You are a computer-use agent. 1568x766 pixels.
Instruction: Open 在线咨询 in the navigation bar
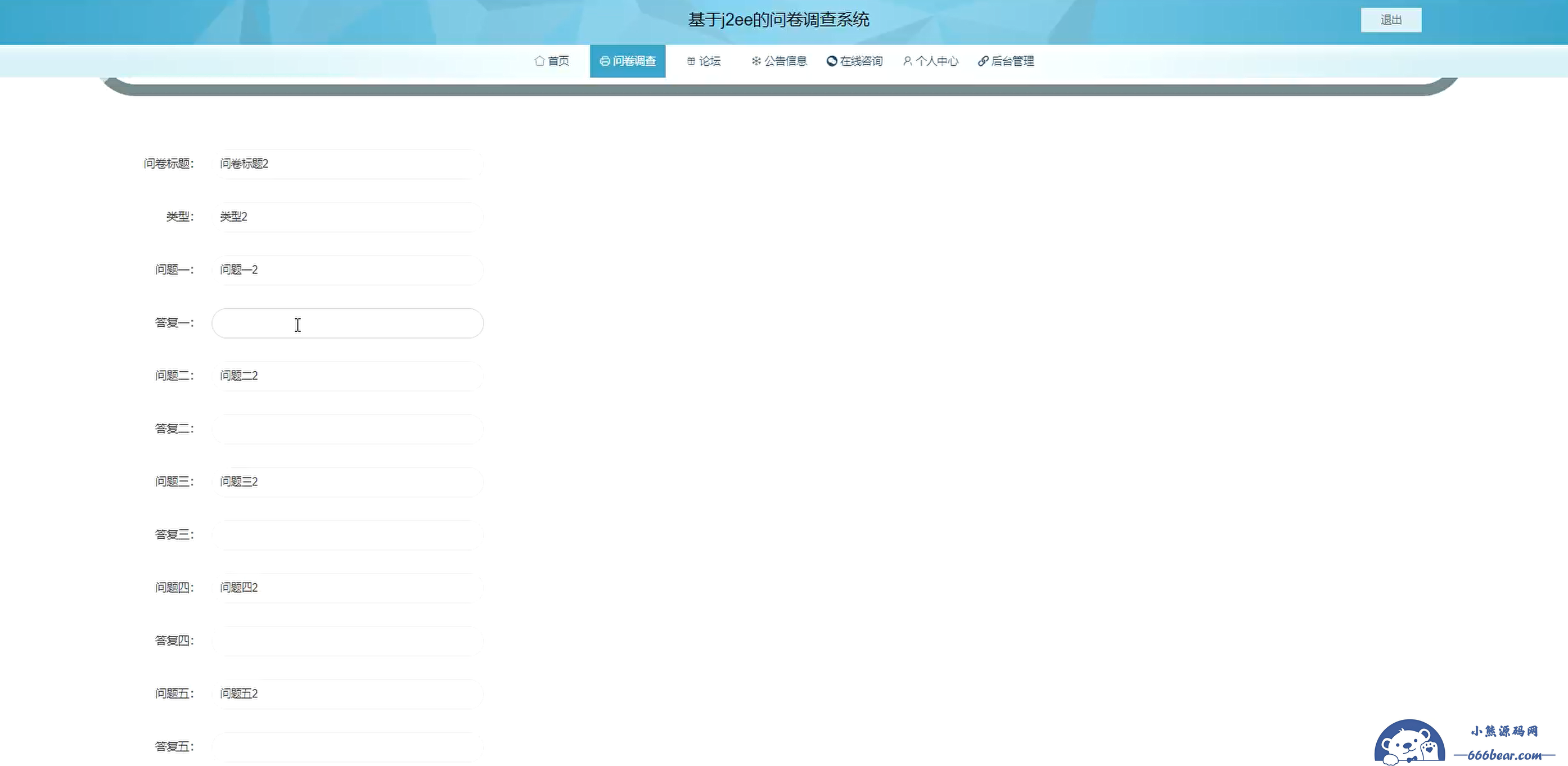[x=855, y=61]
